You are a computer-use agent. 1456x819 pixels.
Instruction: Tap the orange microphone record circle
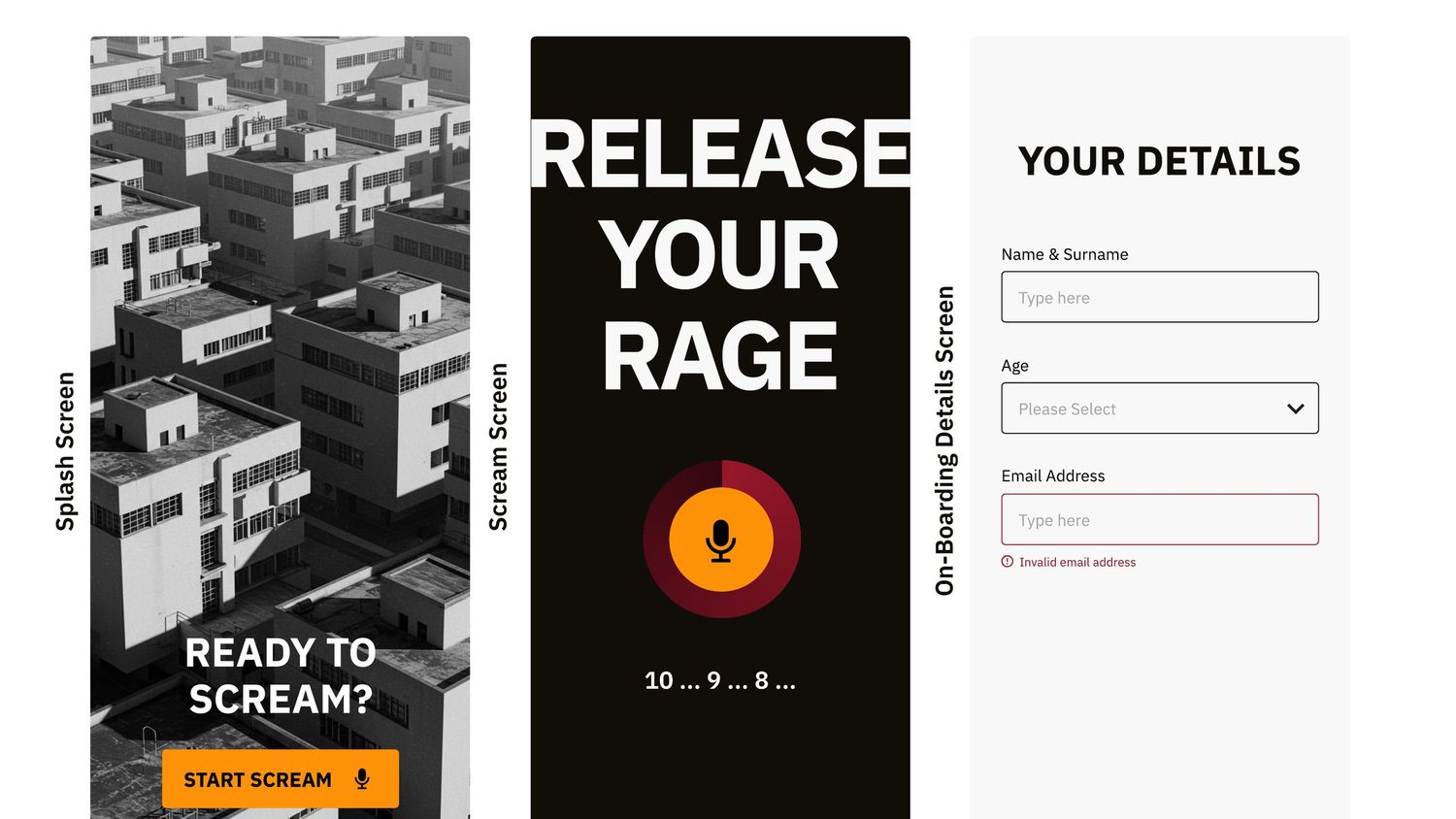click(x=721, y=540)
